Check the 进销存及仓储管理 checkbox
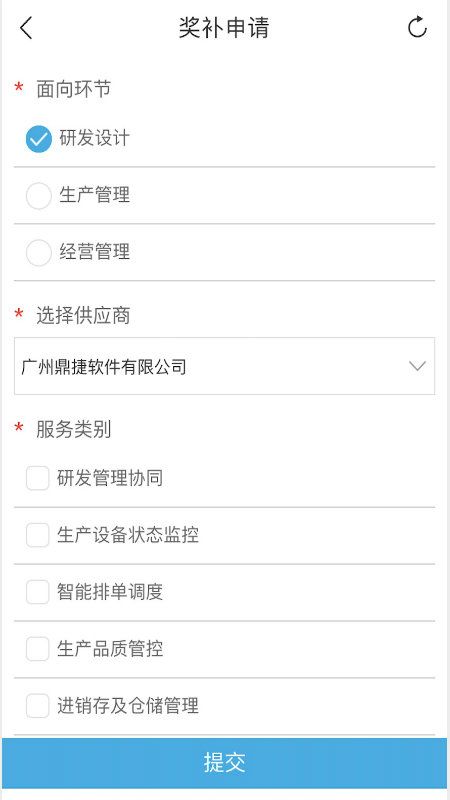Image resolution: width=450 pixels, height=800 pixels. pos(38,706)
